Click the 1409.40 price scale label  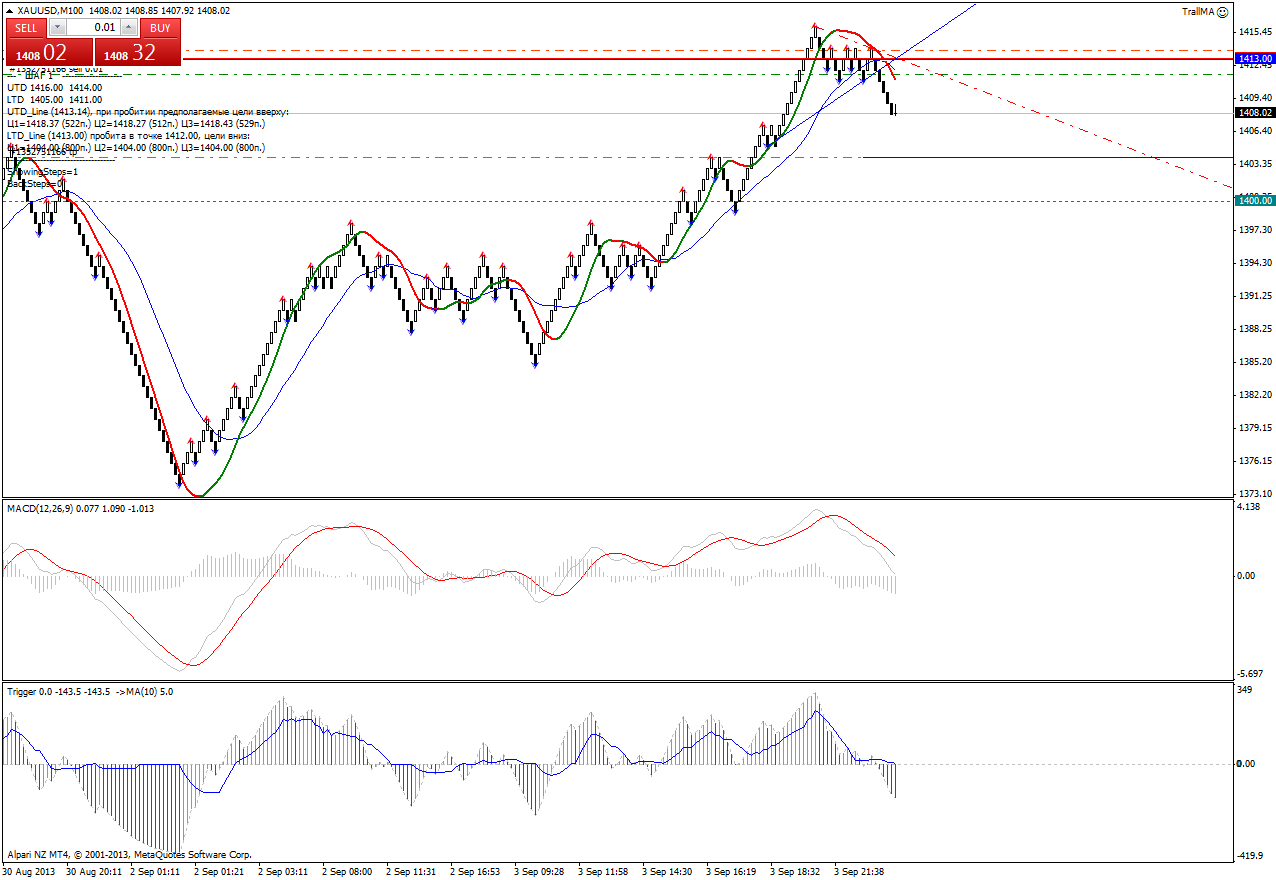pyautogui.click(x=1254, y=98)
